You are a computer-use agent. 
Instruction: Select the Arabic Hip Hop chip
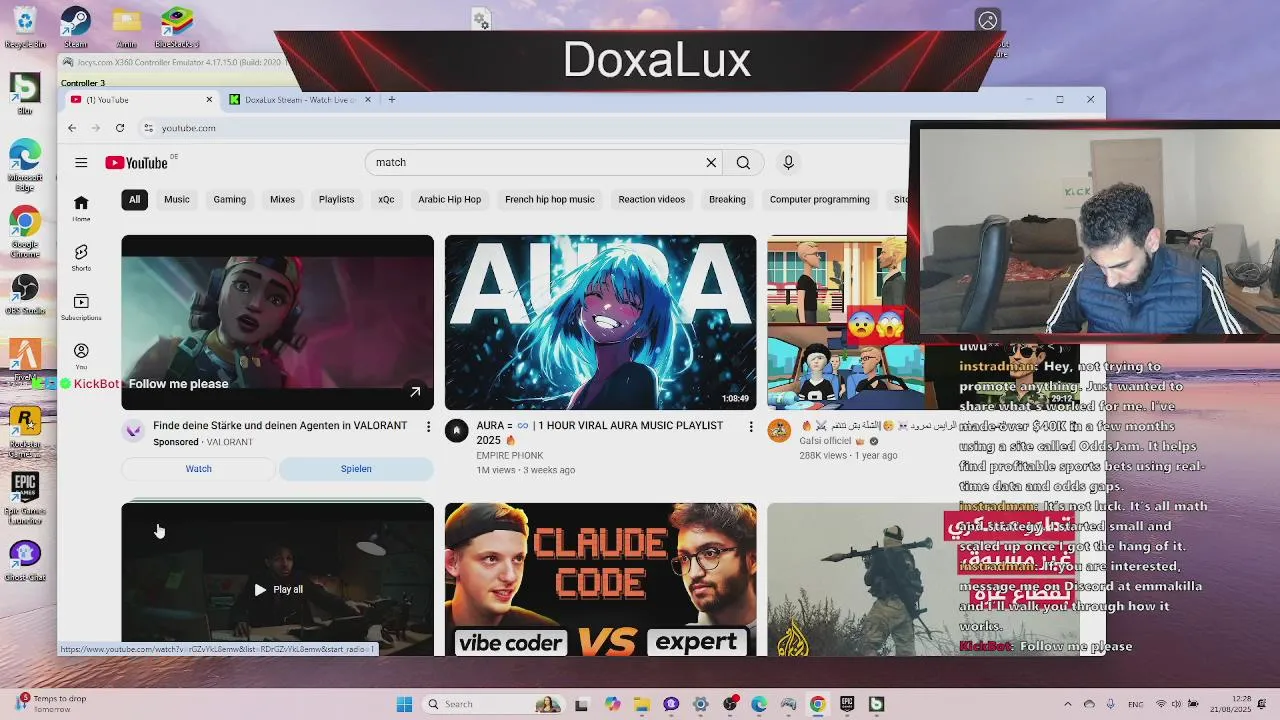tap(449, 199)
